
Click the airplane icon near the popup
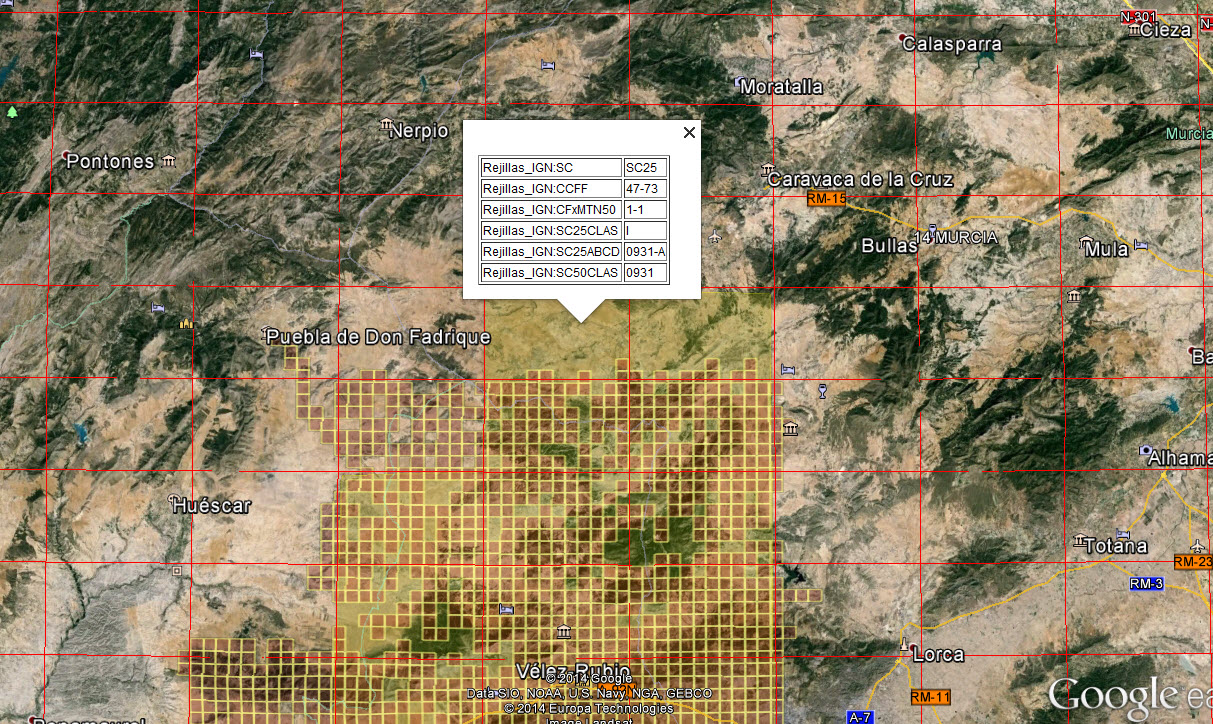click(714, 237)
